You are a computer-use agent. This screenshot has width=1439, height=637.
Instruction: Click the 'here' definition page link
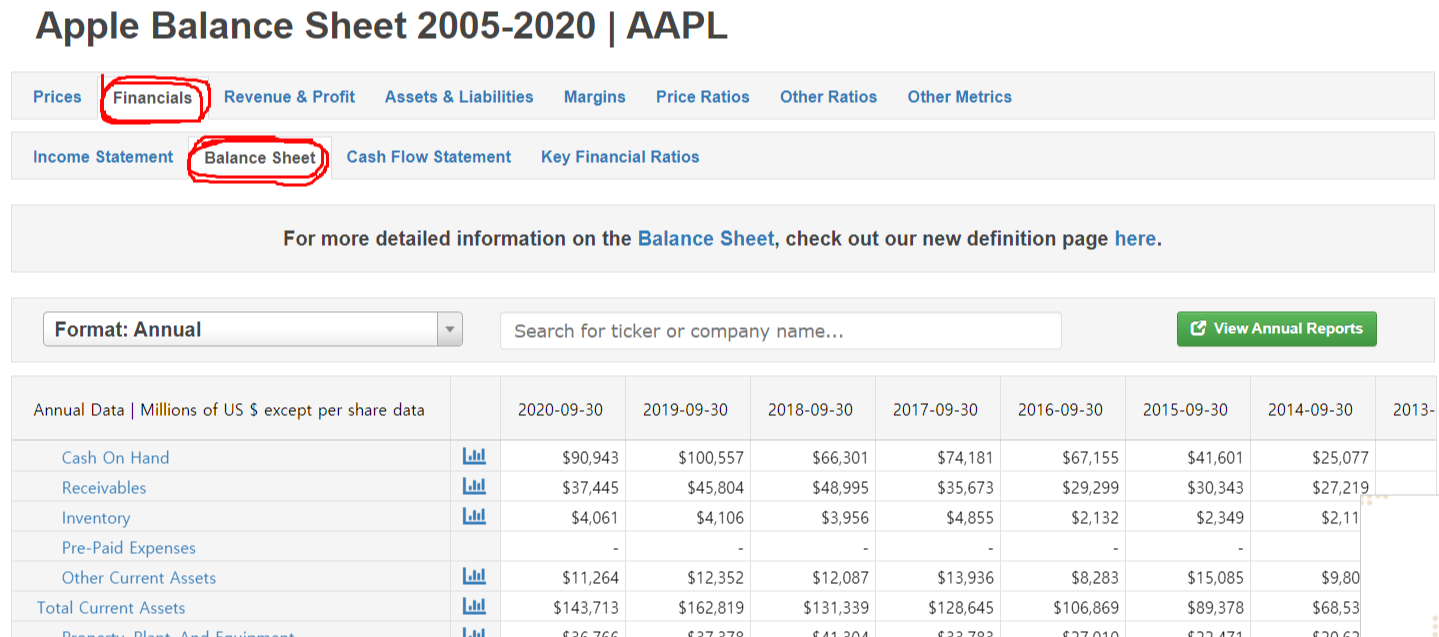click(1135, 239)
